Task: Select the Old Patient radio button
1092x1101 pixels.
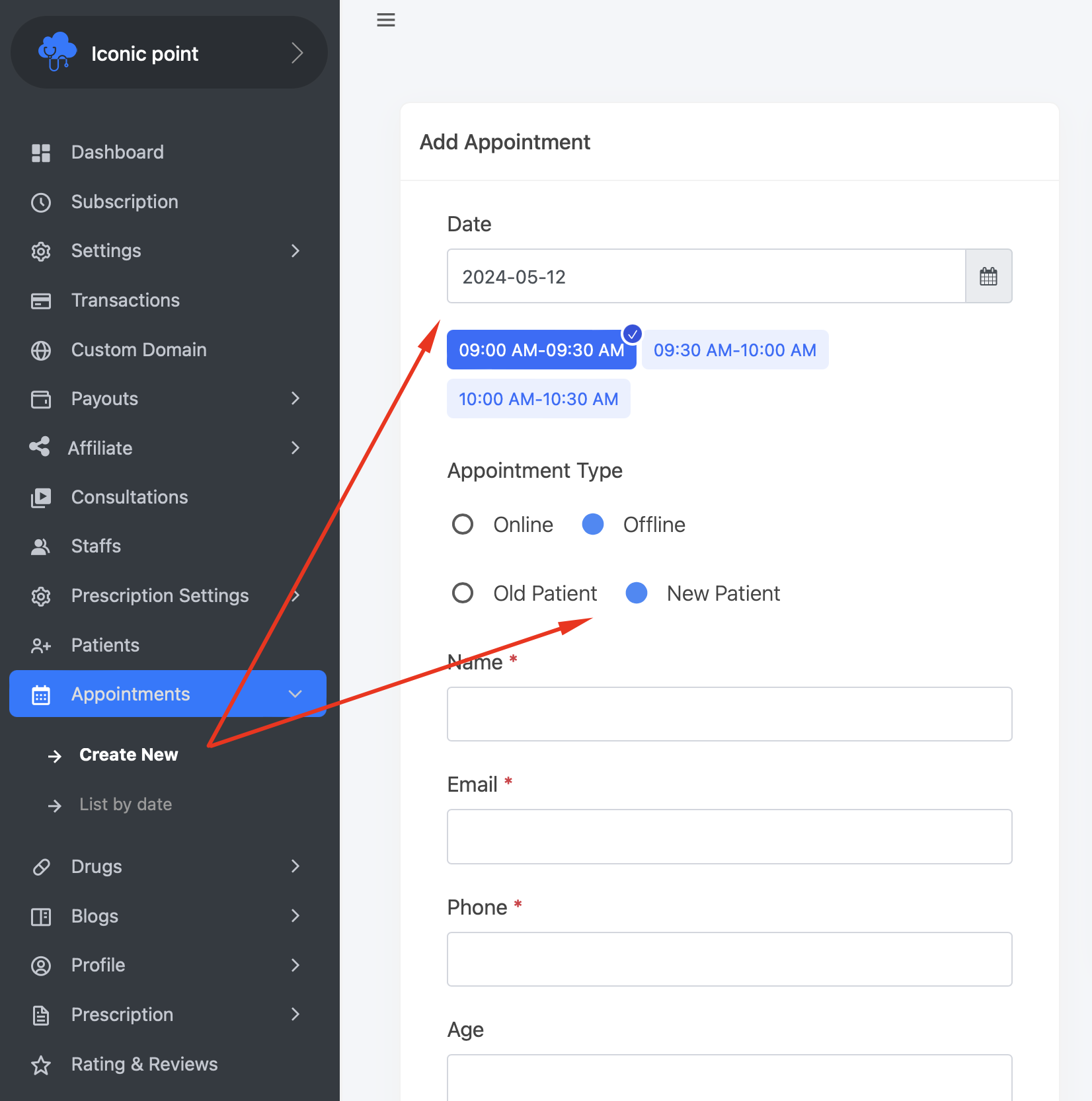Action: 463,593
